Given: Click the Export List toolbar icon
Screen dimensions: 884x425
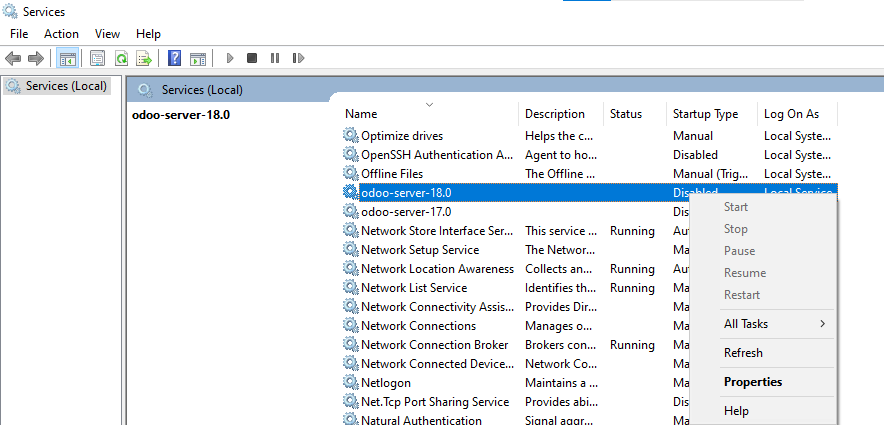Looking at the screenshot, I should coord(144,58).
